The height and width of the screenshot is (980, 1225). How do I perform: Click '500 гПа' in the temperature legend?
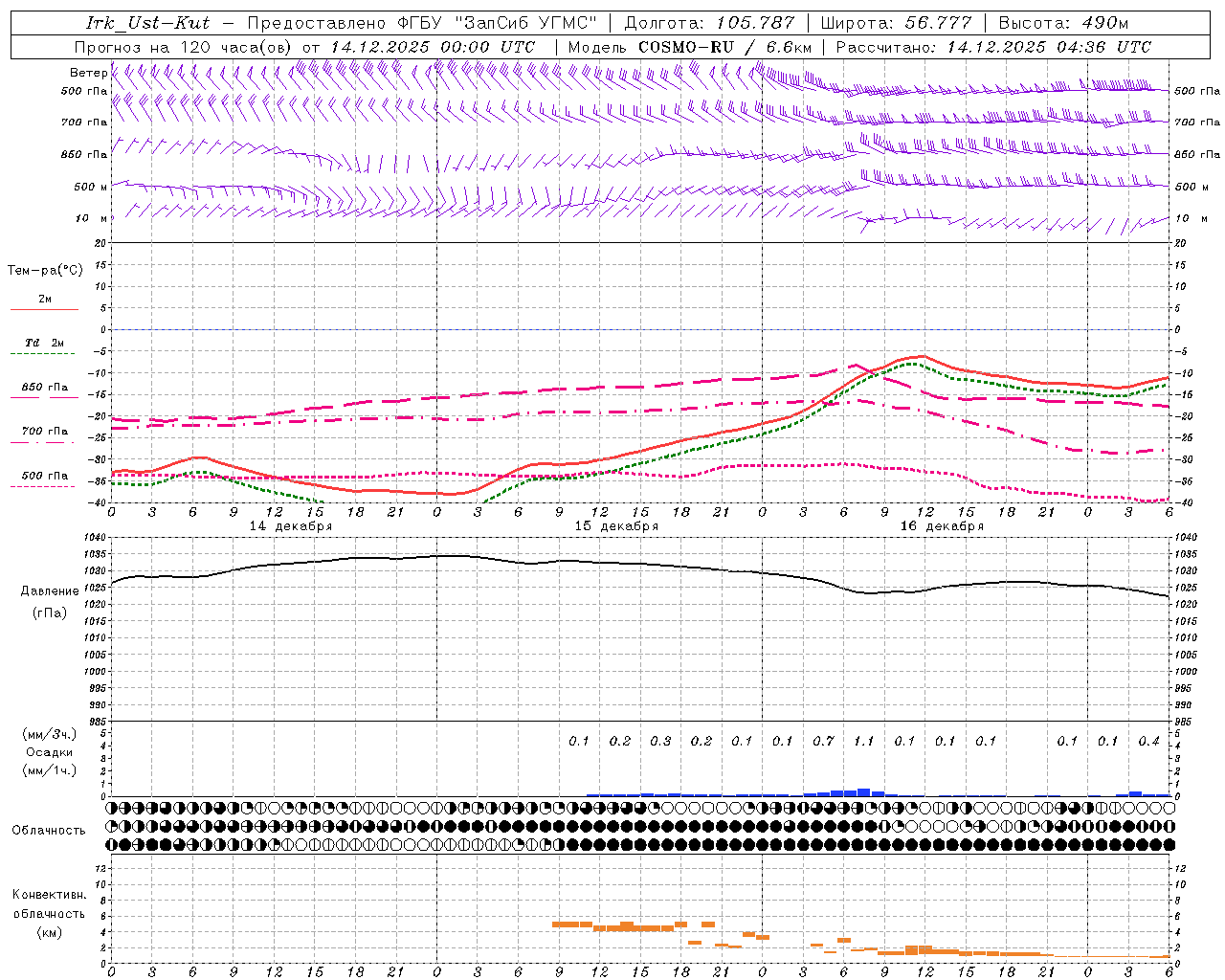45,476
